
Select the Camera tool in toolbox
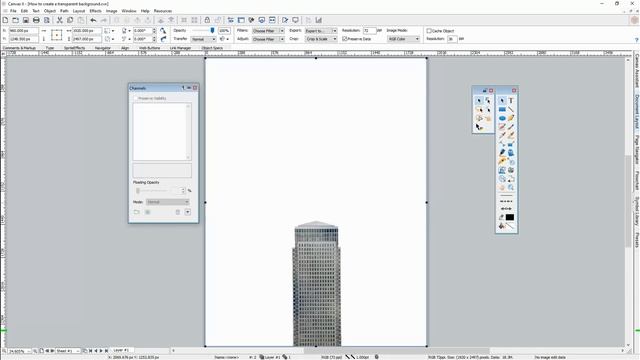tap(511, 170)
